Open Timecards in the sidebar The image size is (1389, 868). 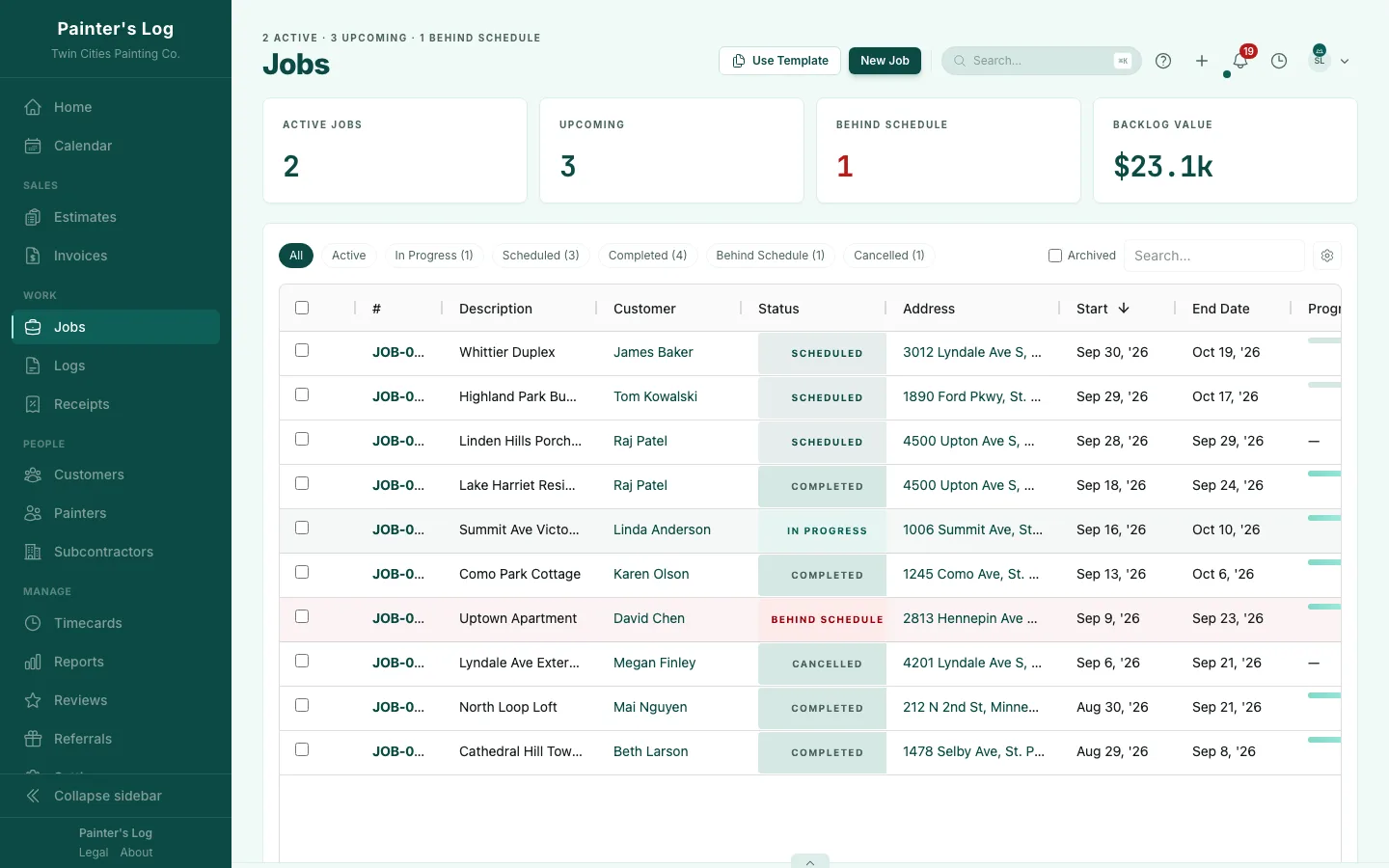(x=116, y=623)
